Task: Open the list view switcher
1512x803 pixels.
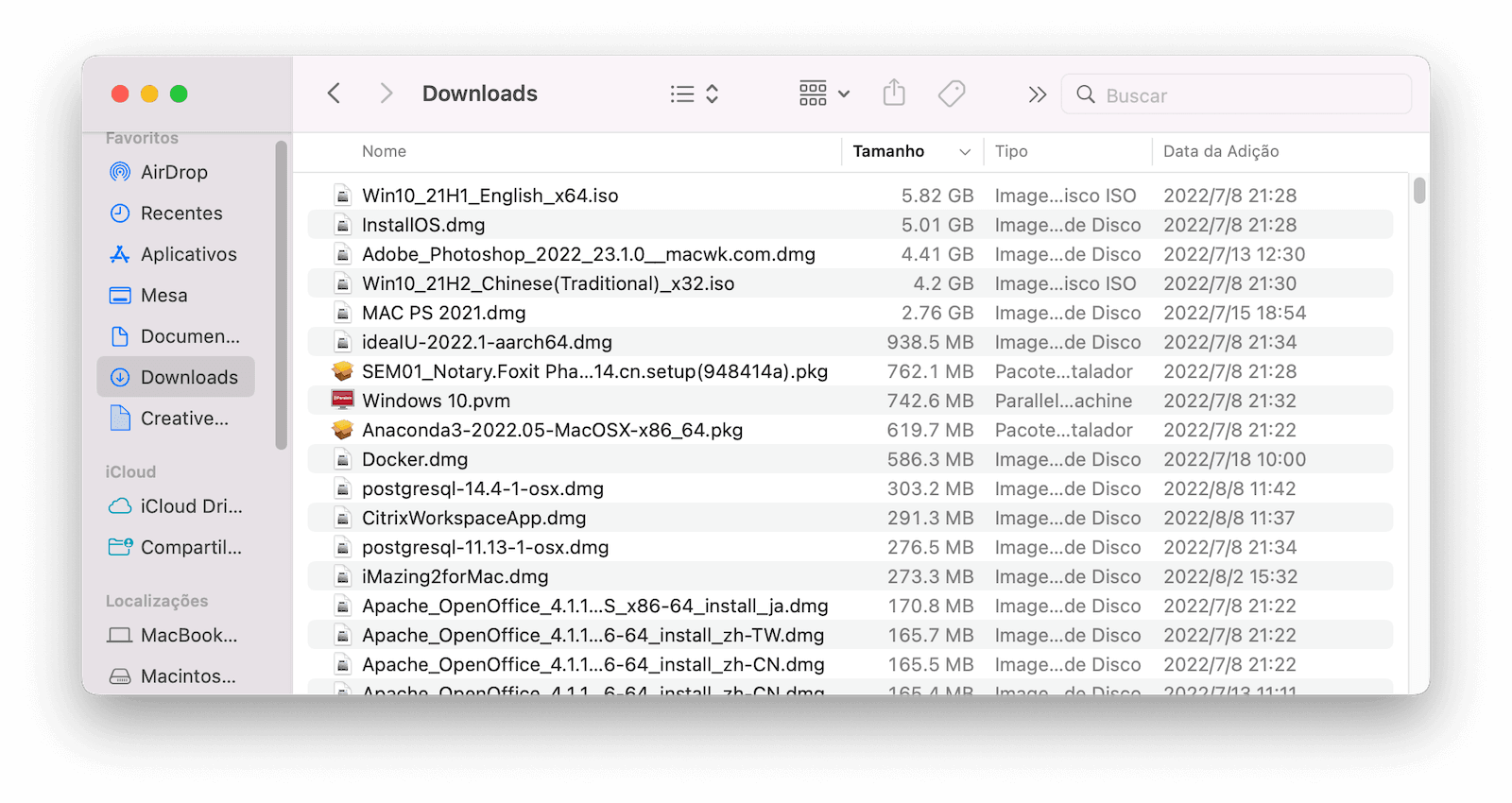Action: (x=695, y=94)
